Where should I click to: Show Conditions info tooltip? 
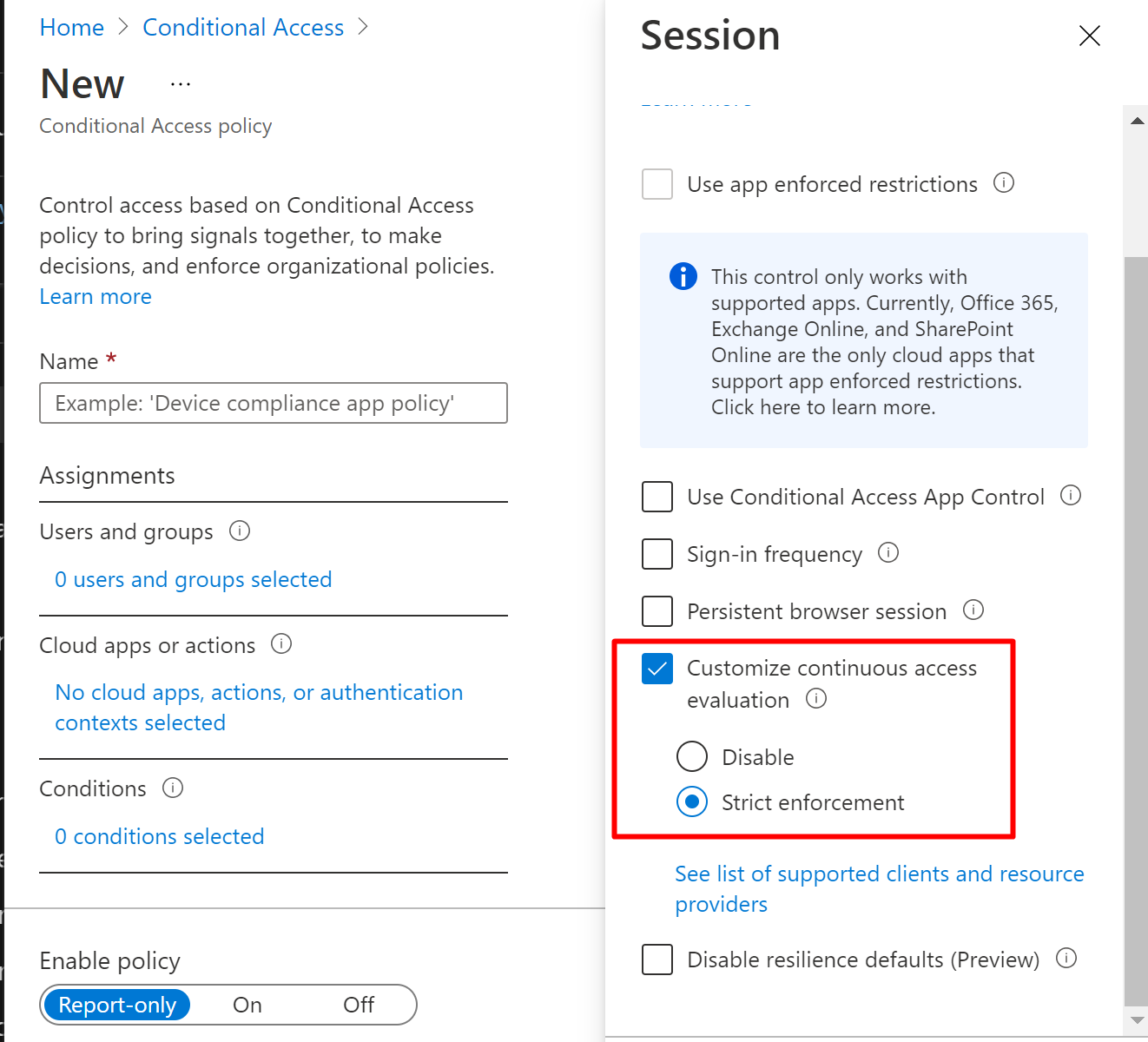pyautogui.click(x=173, y=788)
